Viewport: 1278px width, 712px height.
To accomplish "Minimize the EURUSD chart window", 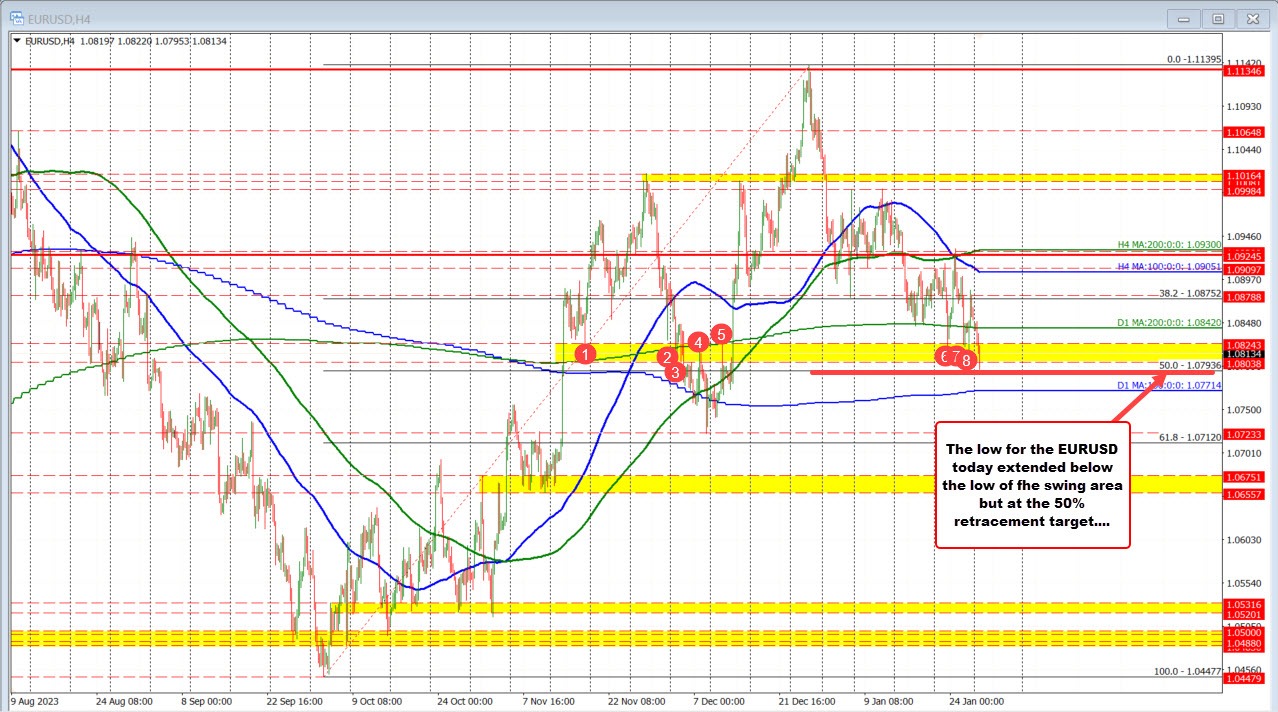I will click(1183, 17).
